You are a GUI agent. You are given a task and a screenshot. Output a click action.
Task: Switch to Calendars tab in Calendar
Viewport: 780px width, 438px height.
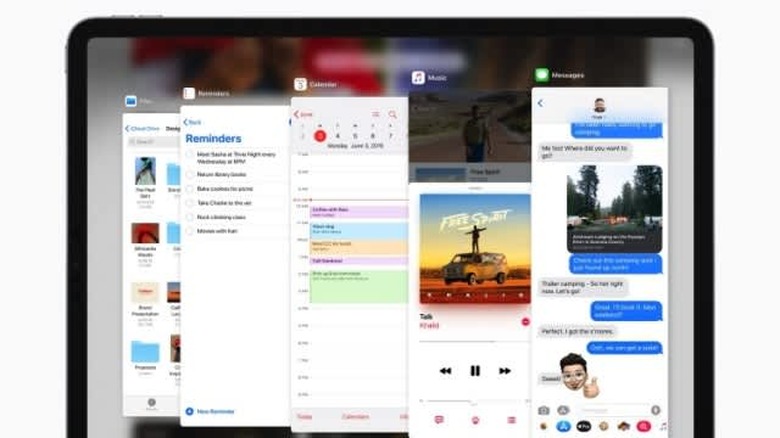pos(355,417)
